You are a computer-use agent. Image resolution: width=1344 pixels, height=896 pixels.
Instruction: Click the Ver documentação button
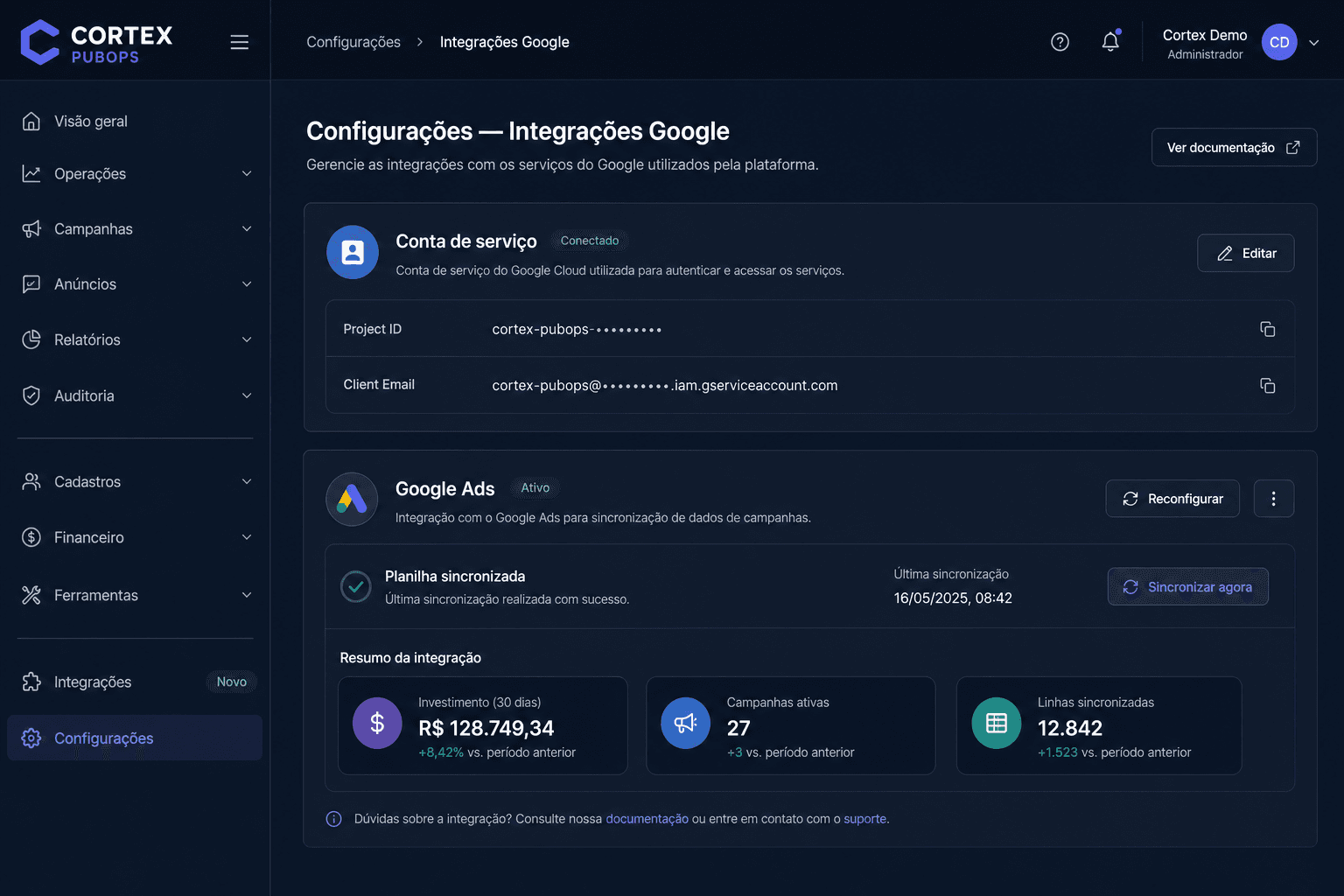point(1234,147)
